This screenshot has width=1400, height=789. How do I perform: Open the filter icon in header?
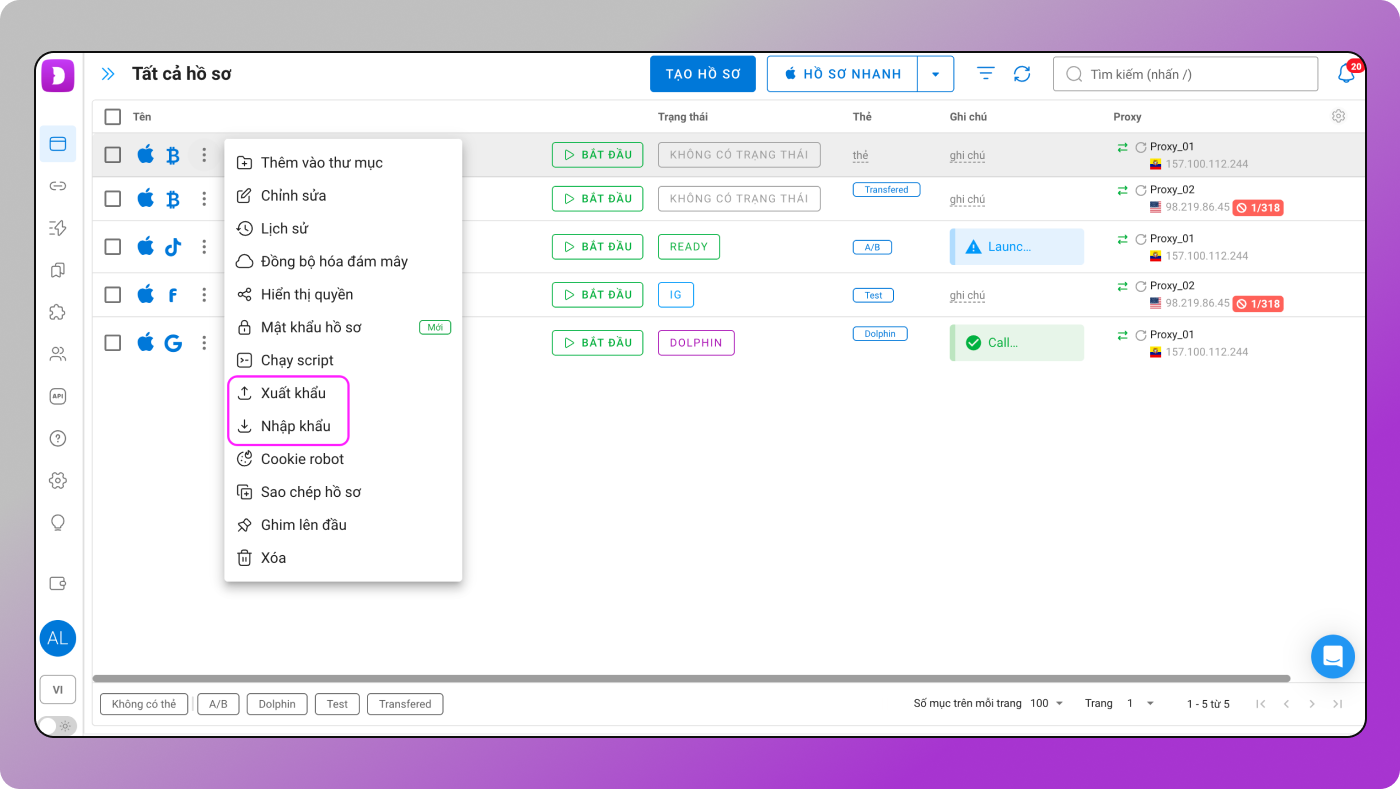[x=986, y=74]
